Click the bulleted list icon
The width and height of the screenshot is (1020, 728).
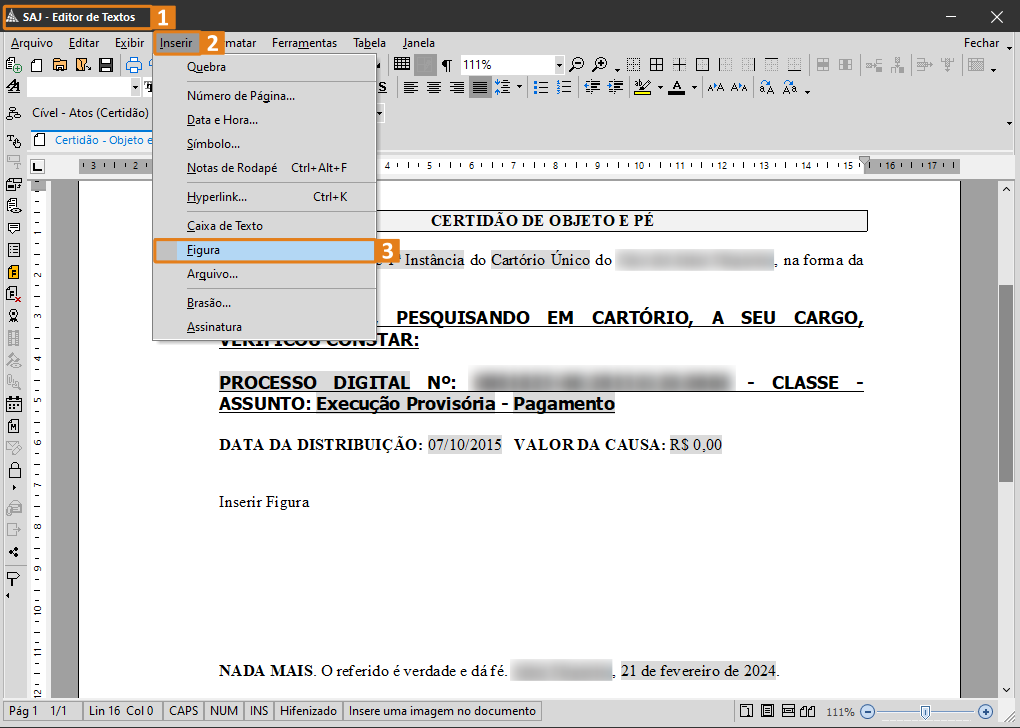(541, 87)
